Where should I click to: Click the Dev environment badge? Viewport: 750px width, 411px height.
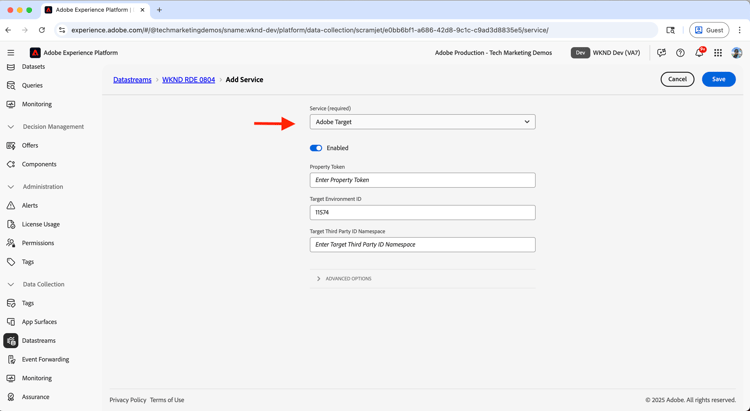tap(580, 53)
